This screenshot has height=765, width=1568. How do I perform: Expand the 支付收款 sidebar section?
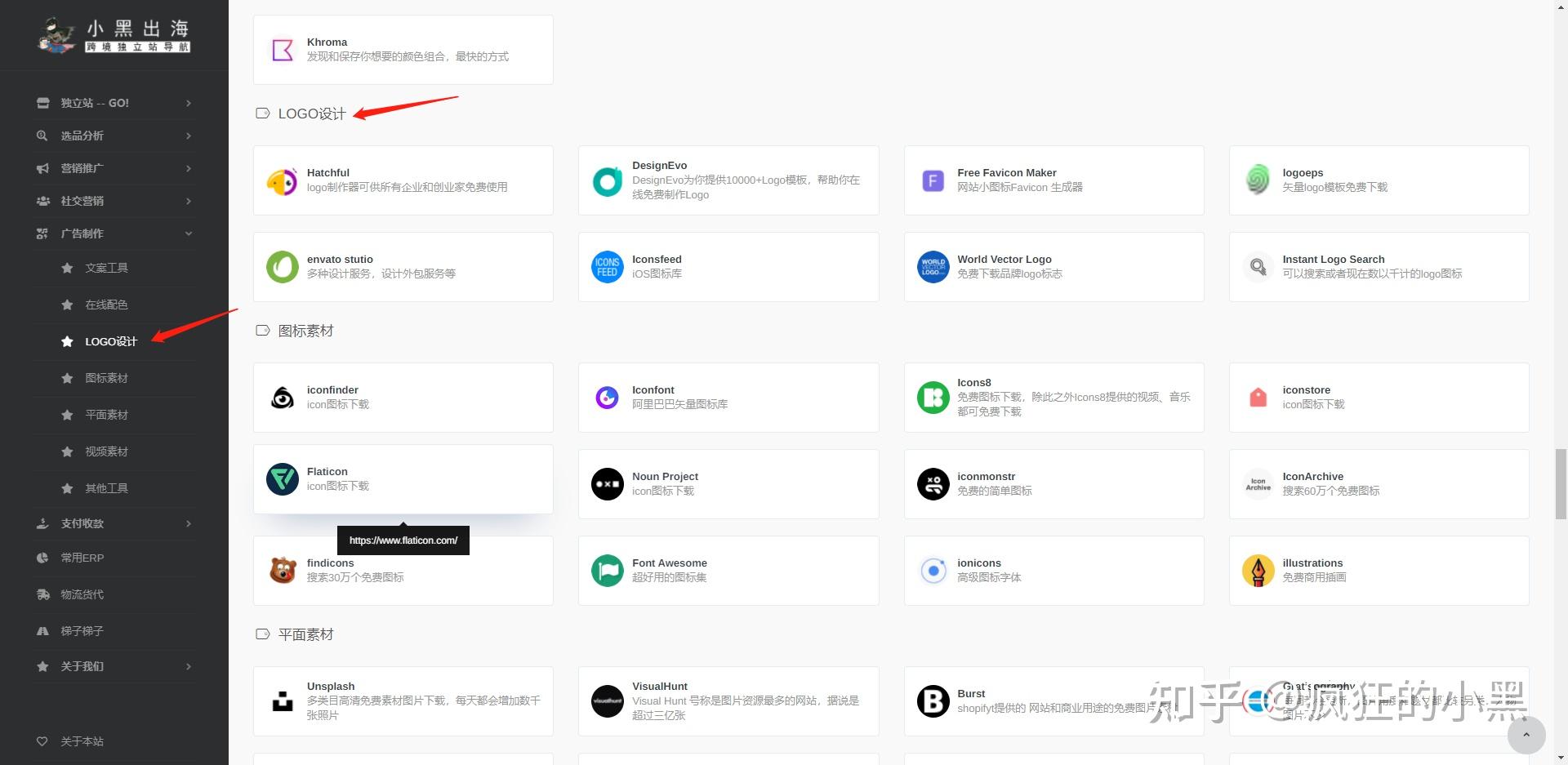click(x=114, y=523)
